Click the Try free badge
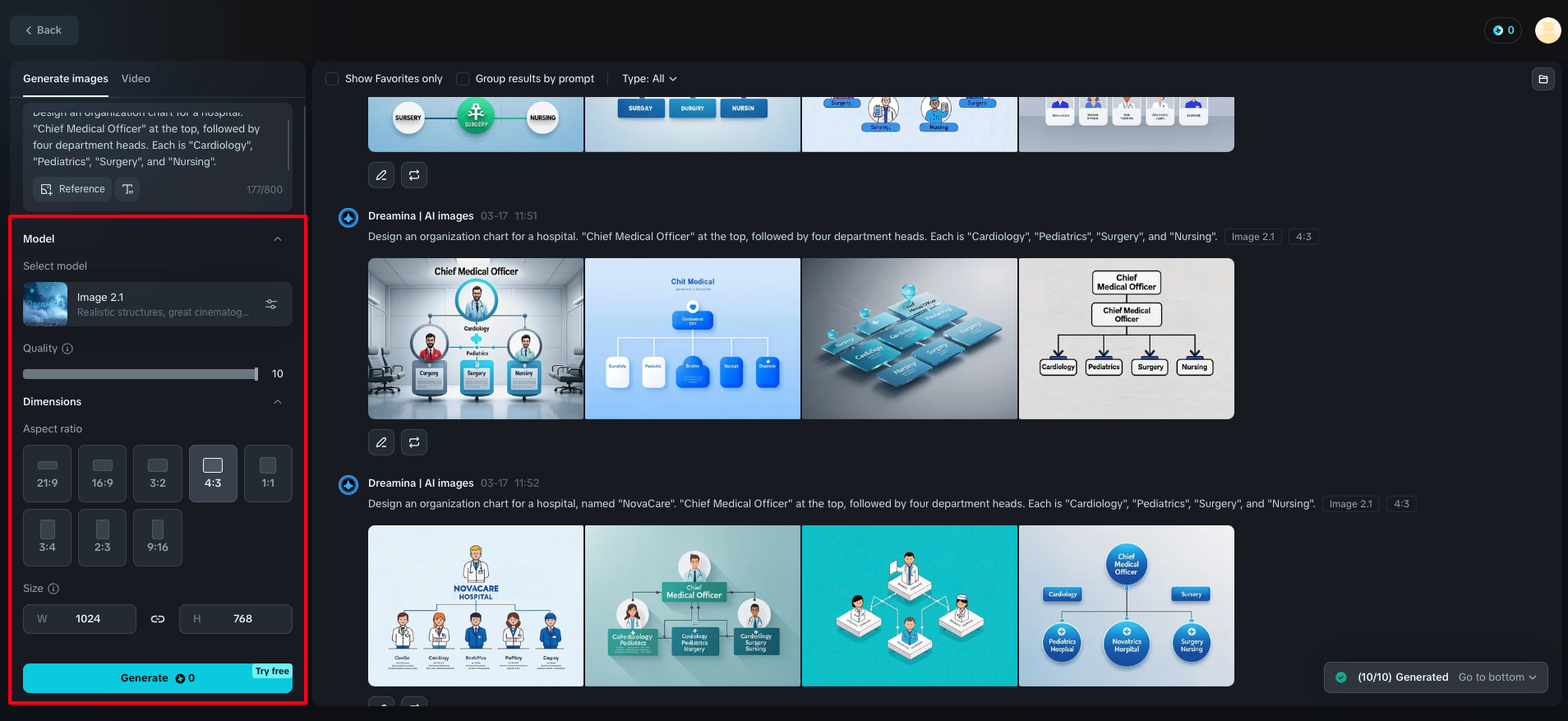Image resolution: width=1568 pixels, height=721 pixels. 272,671
